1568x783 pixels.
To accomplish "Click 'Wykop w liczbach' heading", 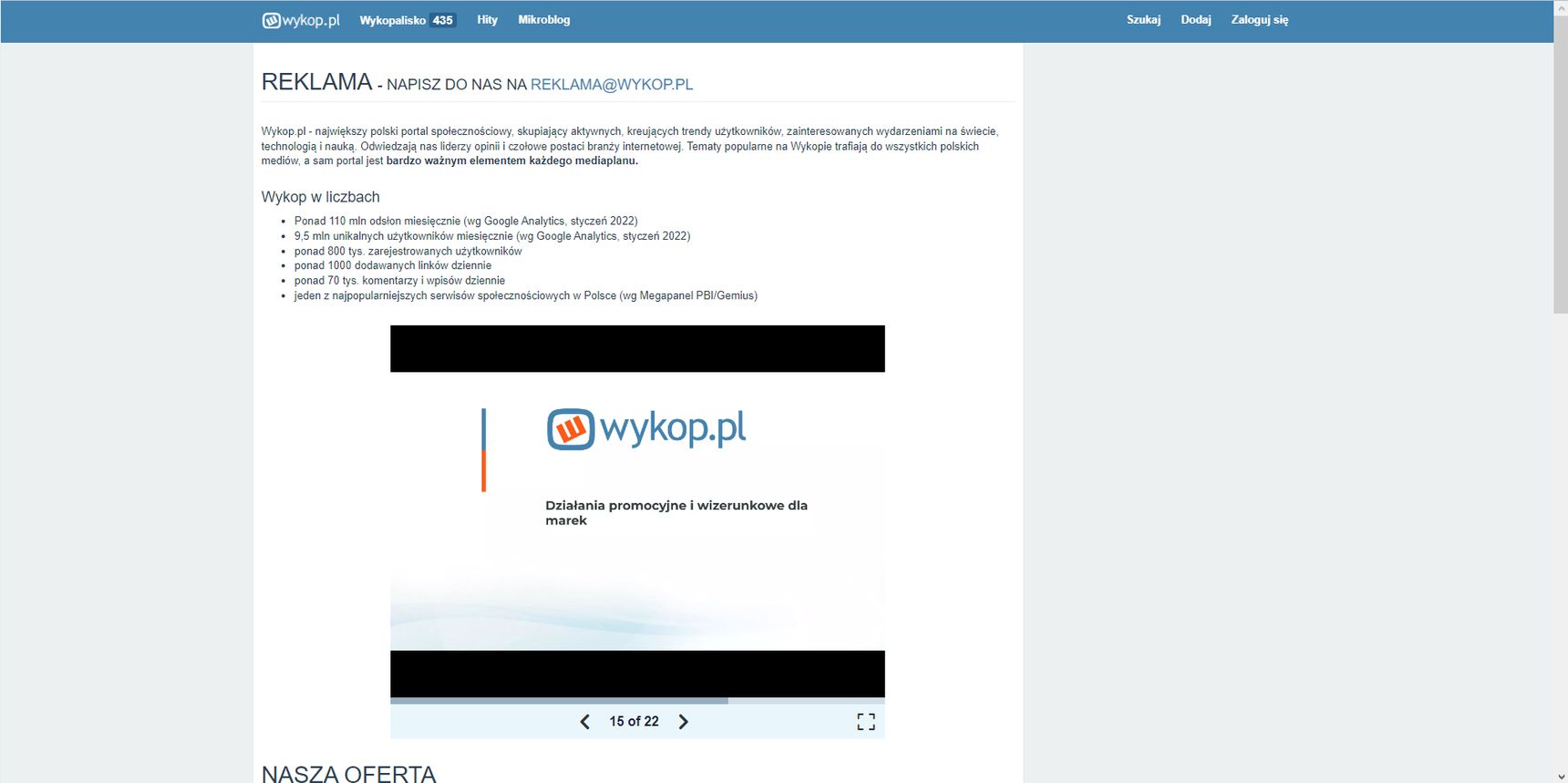I will pyautogui.click(x=321, y=197).
